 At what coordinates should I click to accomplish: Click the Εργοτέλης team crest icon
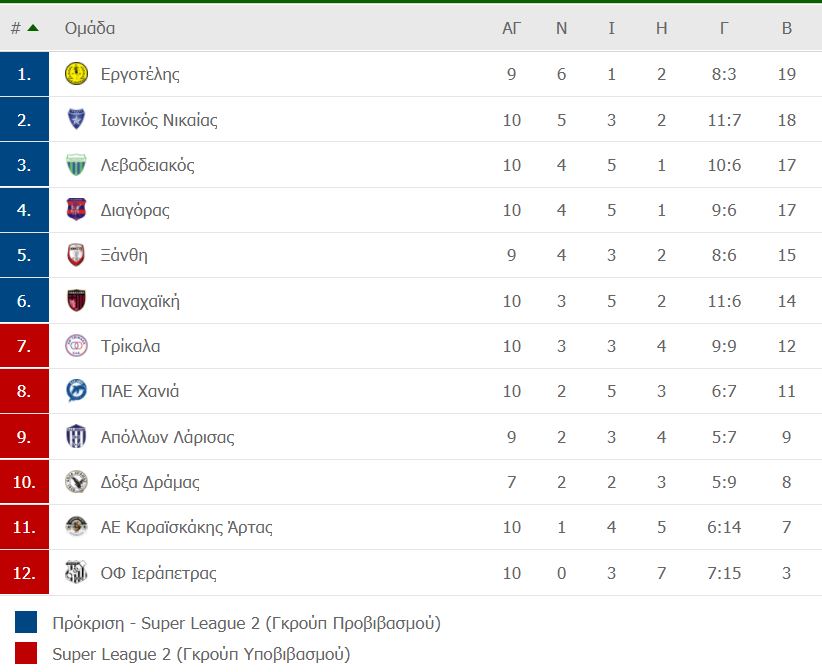click(x=76, y=74)
